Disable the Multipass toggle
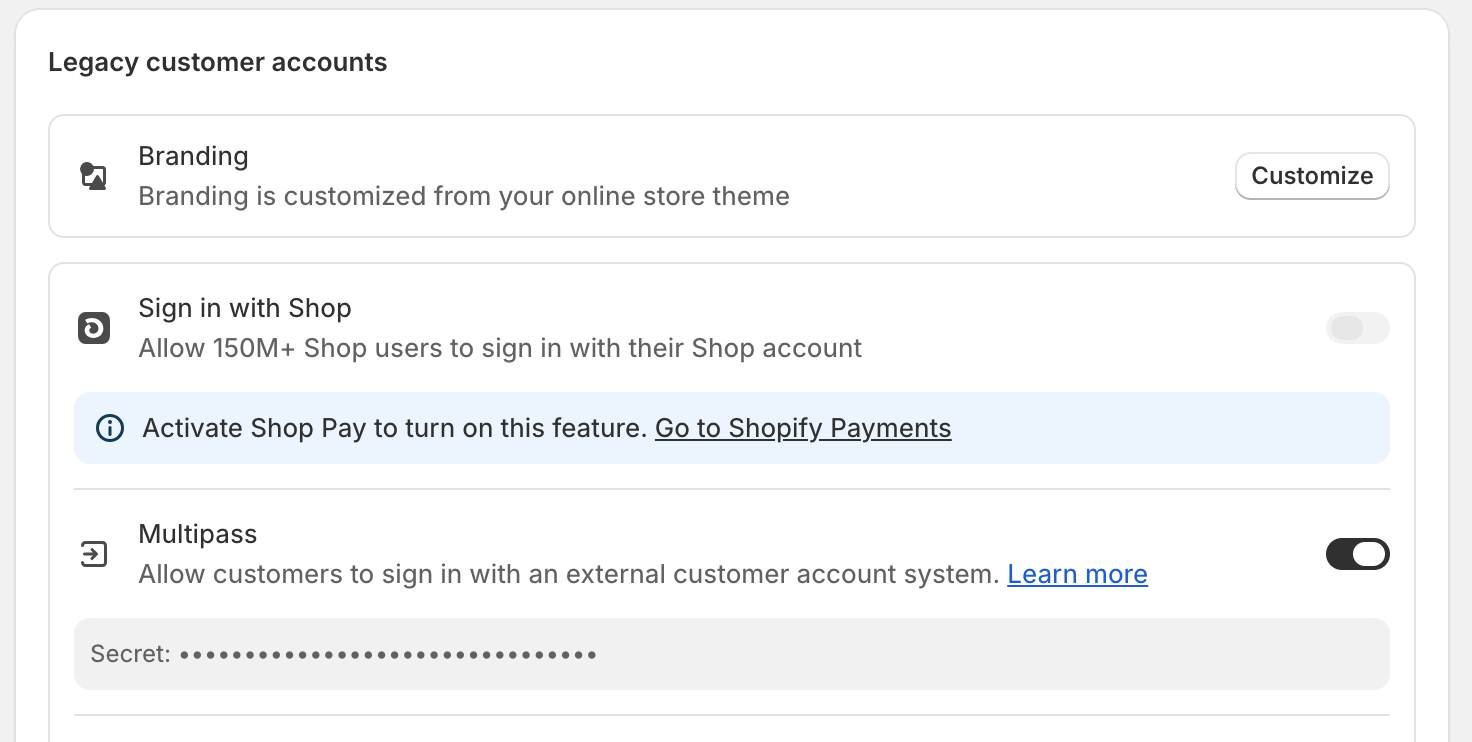The height and width of the screenshot is (742, 1472). (1357, 554)
